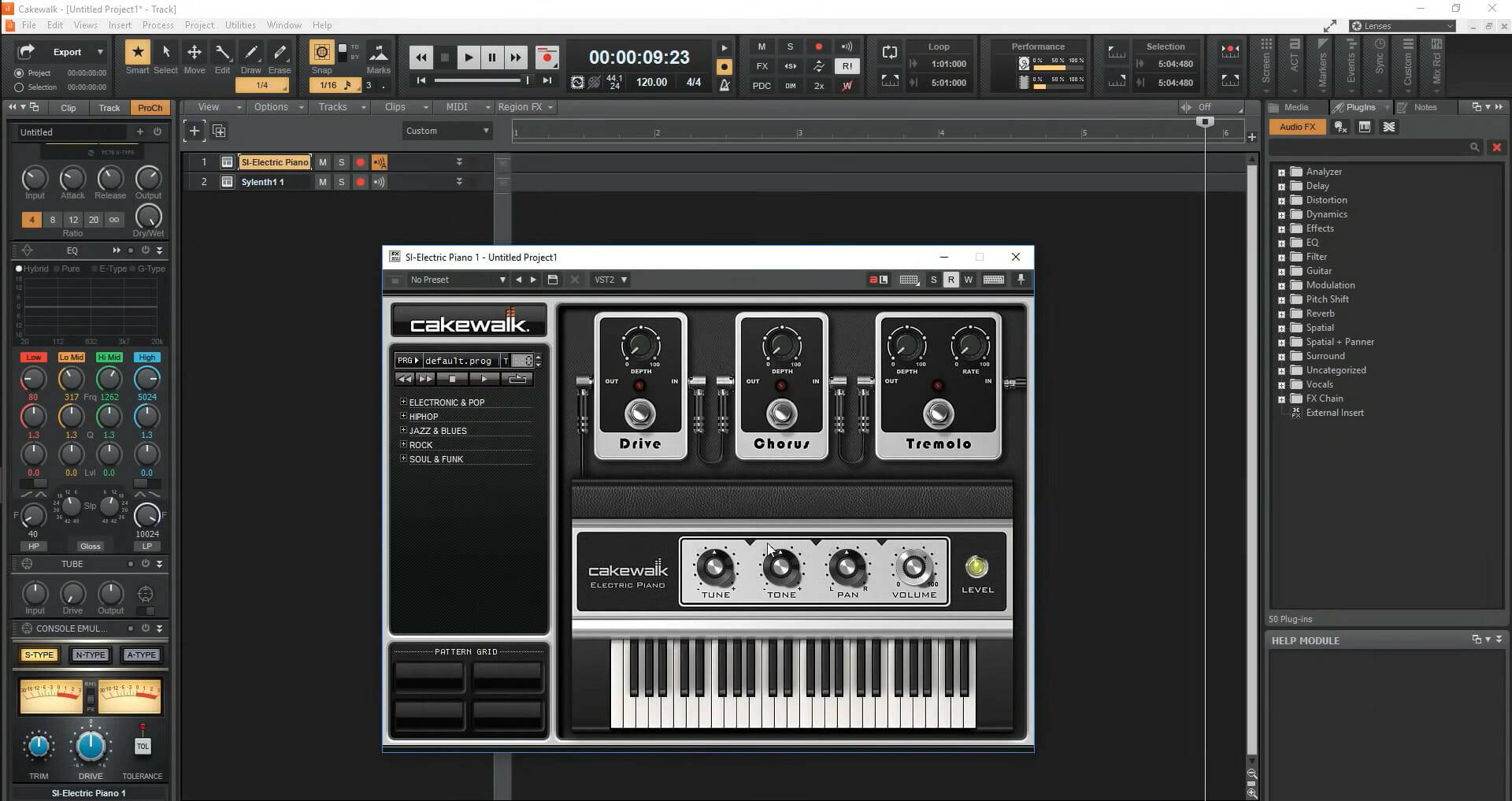Select the Erase tool

[x=280, y=53]
